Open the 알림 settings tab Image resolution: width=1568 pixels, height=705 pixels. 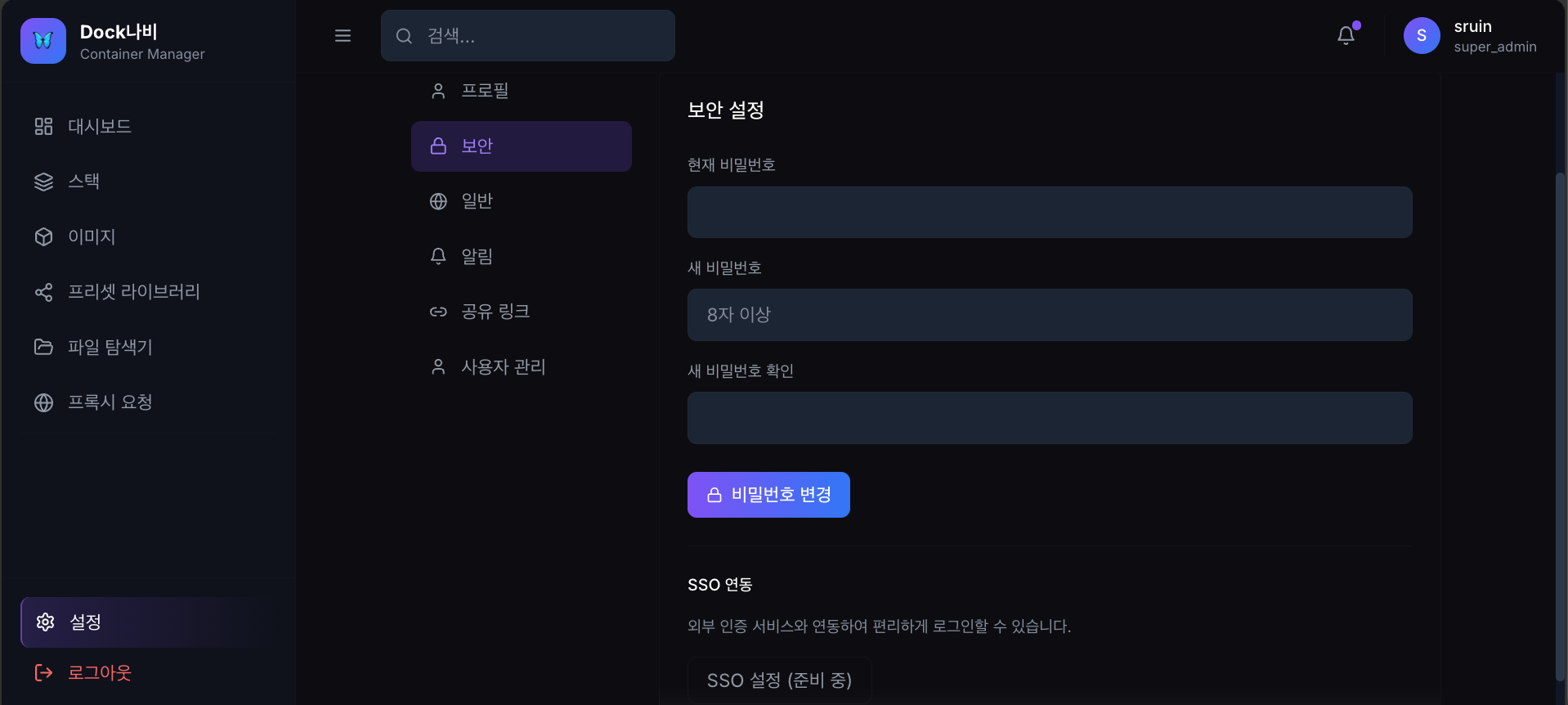[477, 256]
